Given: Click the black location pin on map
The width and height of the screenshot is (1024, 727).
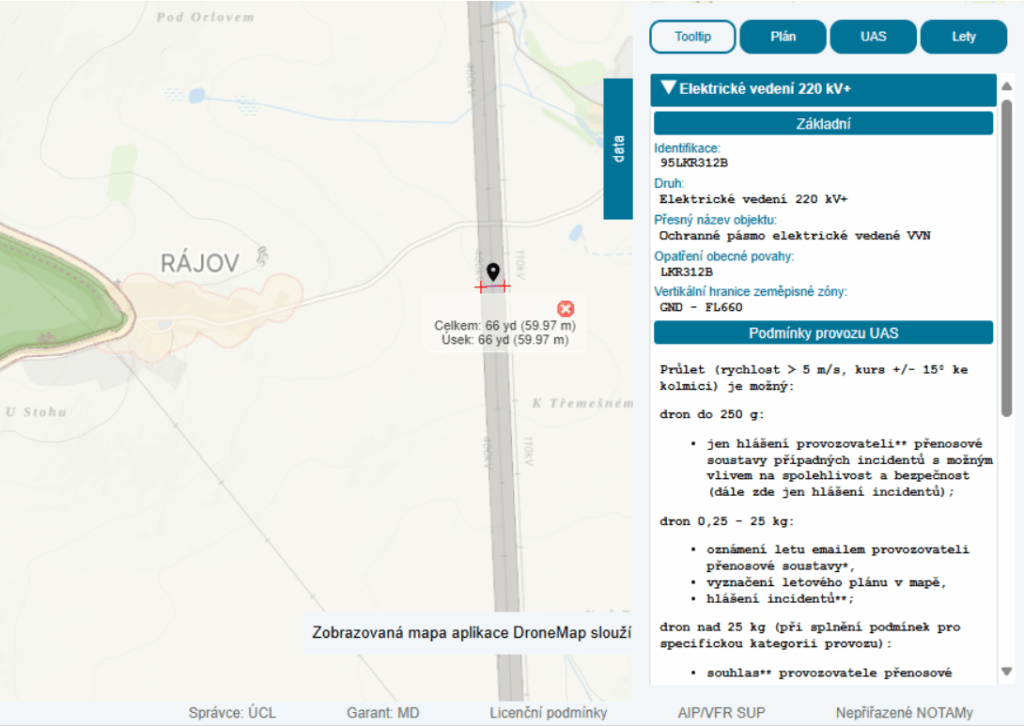Looking at the screenshot, I should 492,272.
